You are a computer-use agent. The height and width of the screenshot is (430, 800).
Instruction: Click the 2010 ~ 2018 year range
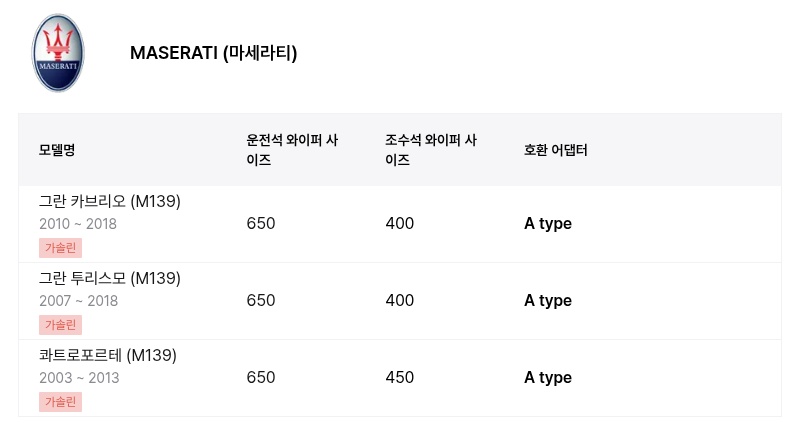tap(78, 224)
